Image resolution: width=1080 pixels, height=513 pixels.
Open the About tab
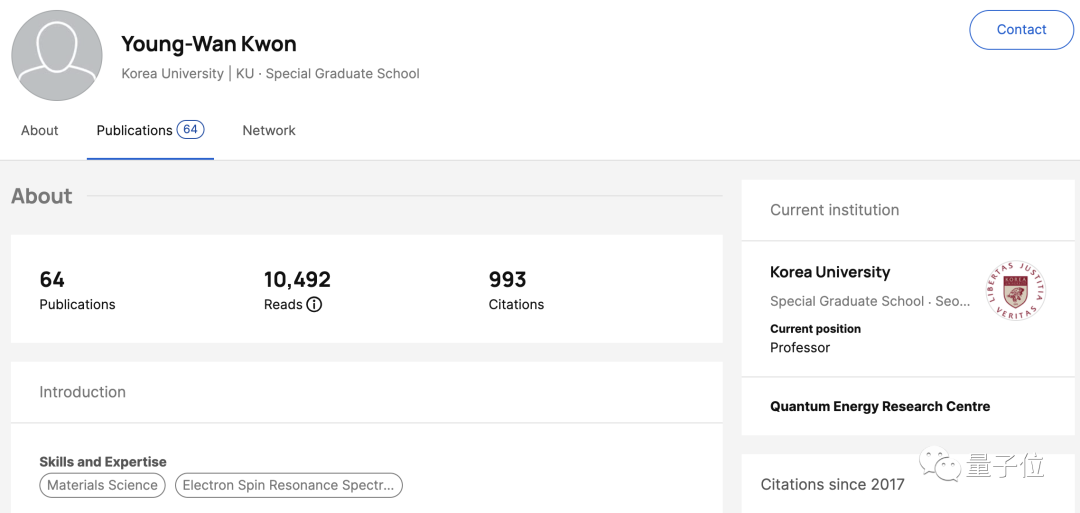coord(40,130)
